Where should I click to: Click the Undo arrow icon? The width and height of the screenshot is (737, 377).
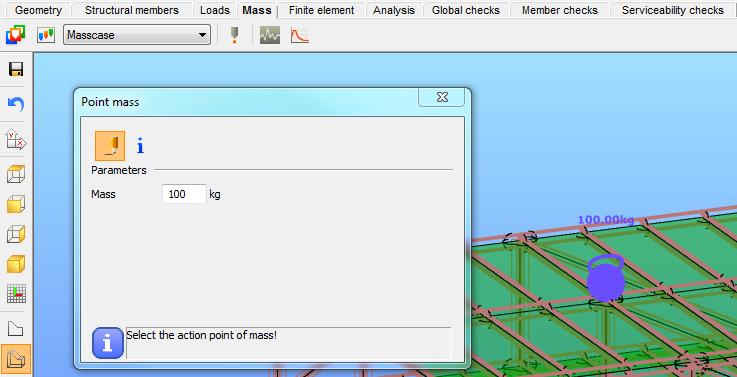[16, 104]
